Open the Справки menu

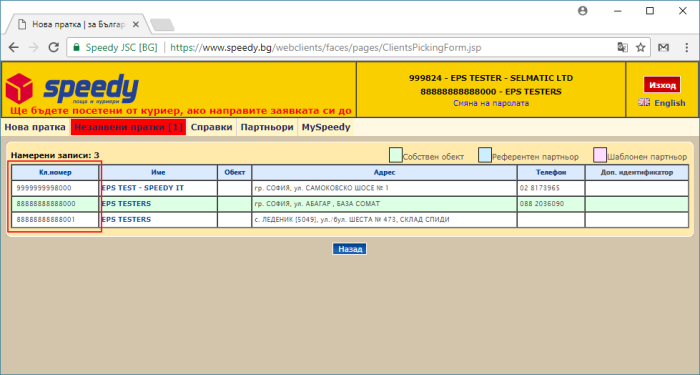coord(212,127)
